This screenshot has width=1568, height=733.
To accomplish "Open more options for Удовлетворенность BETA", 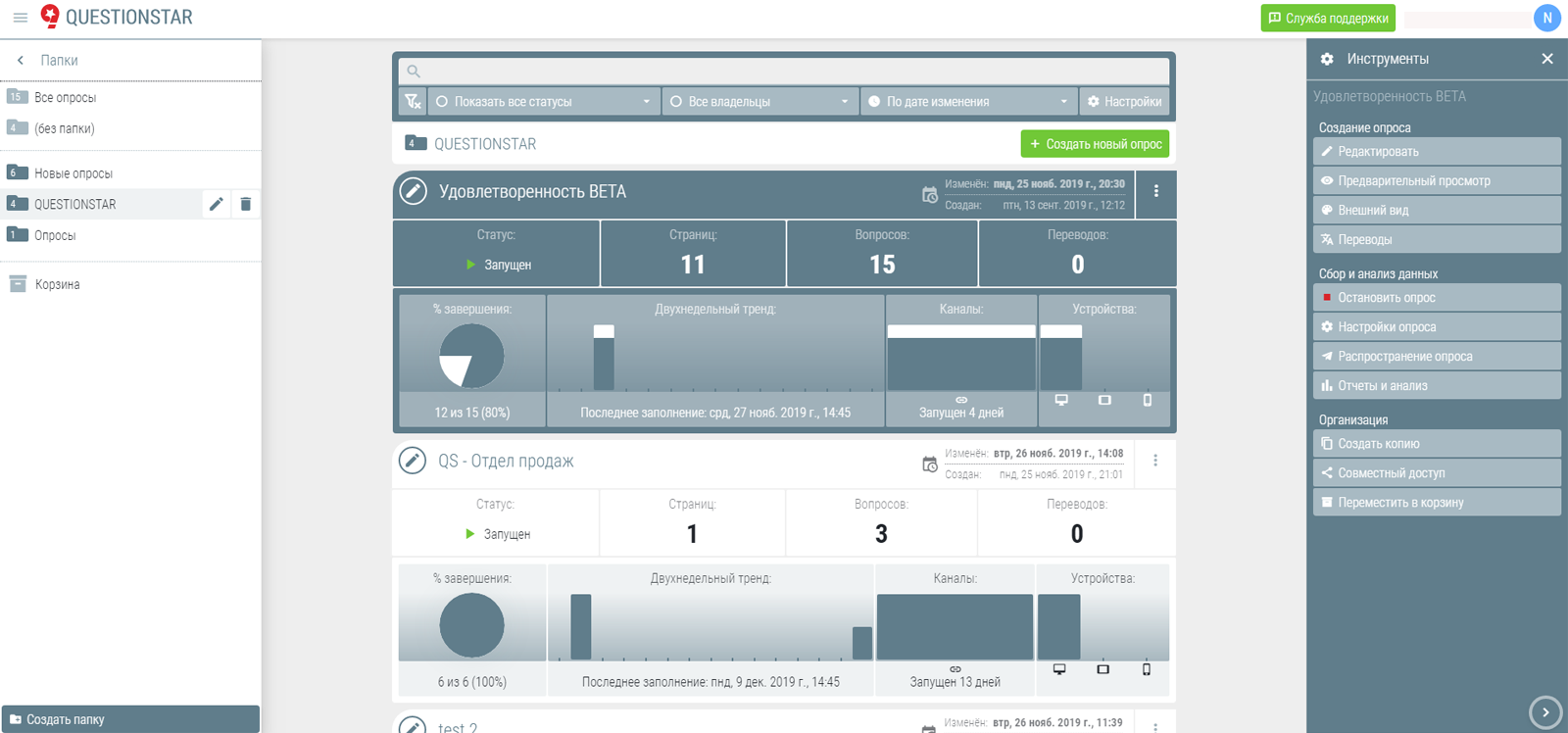I will click(1156, 191).
